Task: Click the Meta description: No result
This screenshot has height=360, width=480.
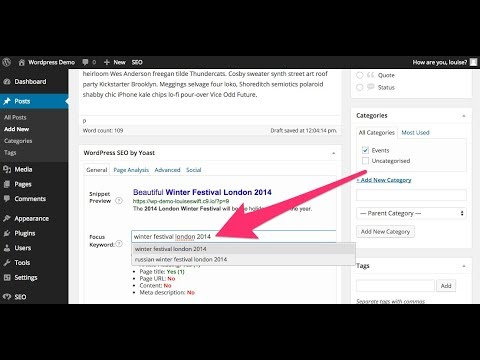Action: tap(167, 293)
